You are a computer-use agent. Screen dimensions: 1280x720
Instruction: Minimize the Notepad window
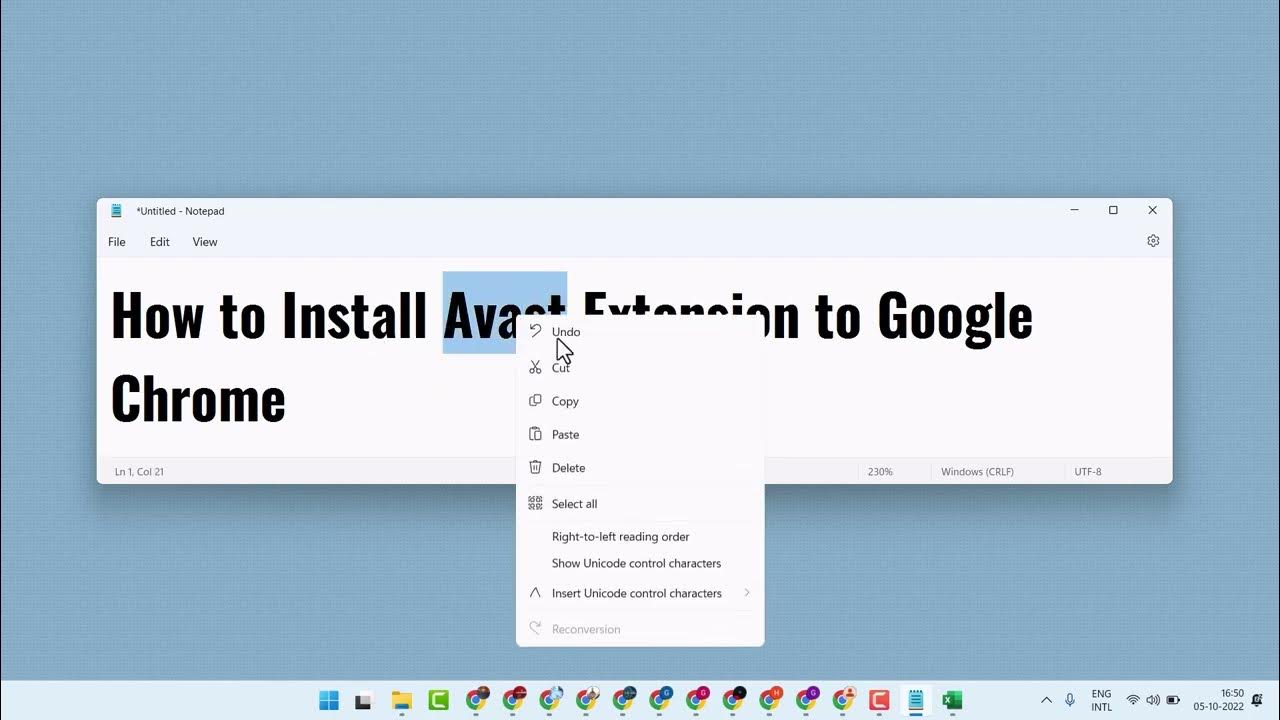(1074, 211)
